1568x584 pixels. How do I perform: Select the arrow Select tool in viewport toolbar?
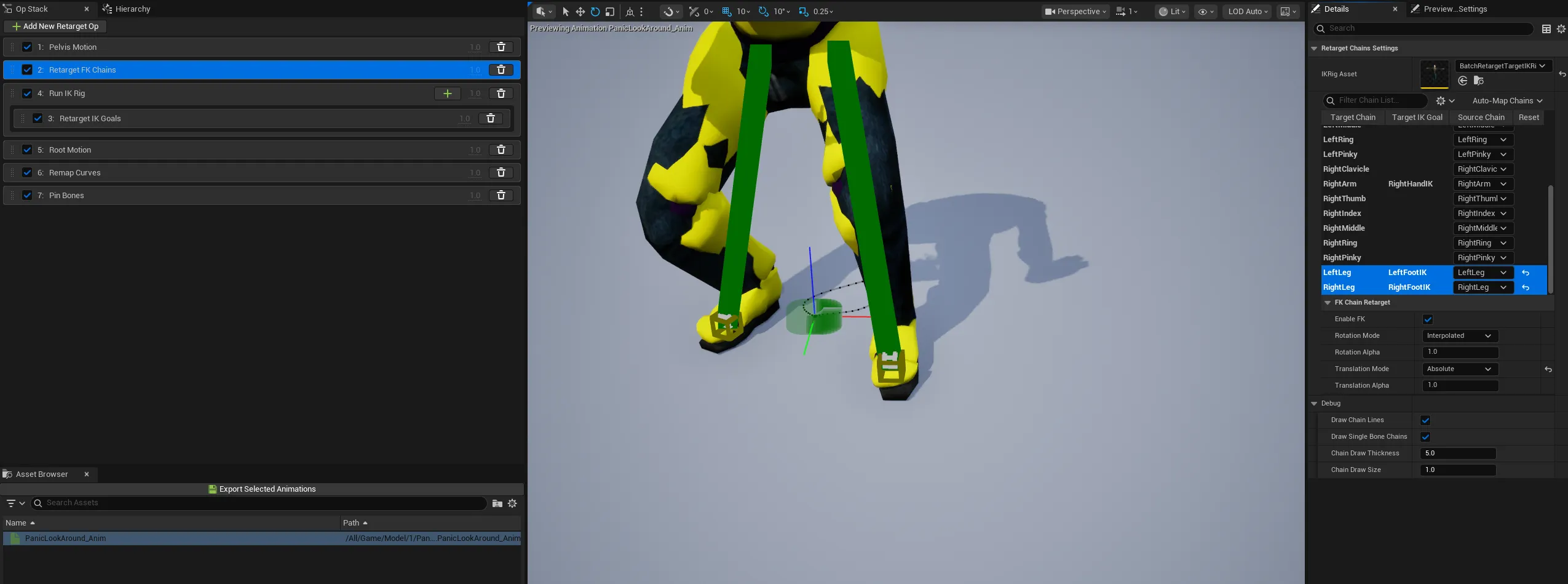tap(566, 12)
